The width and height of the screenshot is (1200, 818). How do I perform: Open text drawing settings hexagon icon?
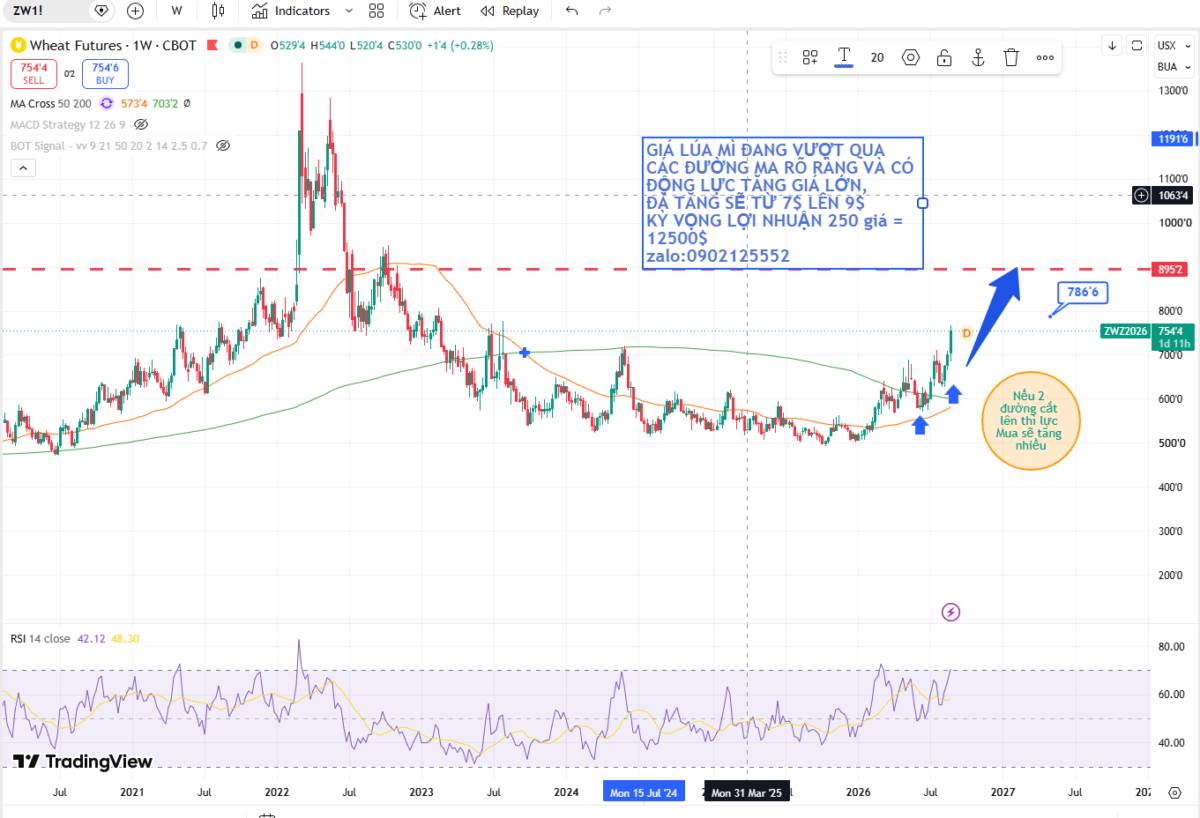[911, 57]
